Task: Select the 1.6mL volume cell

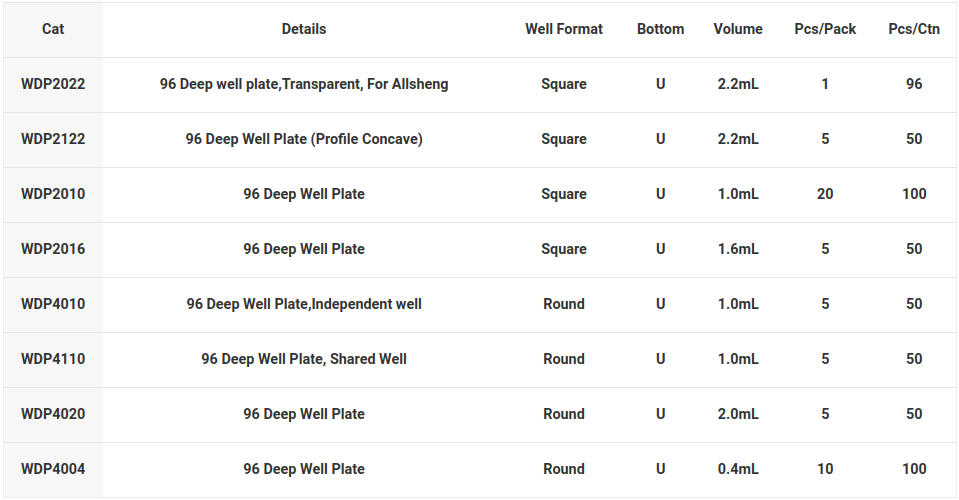Action: point(738,249)
